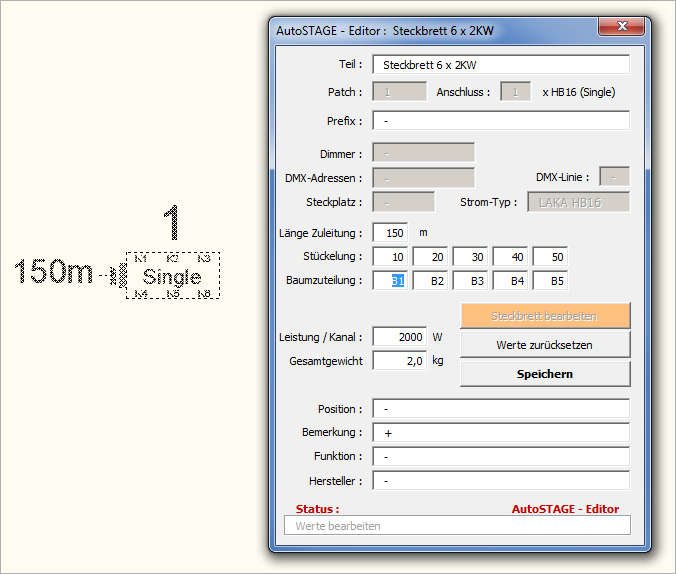
Task: Focus the Prefix text field
Action: (501, 121)
